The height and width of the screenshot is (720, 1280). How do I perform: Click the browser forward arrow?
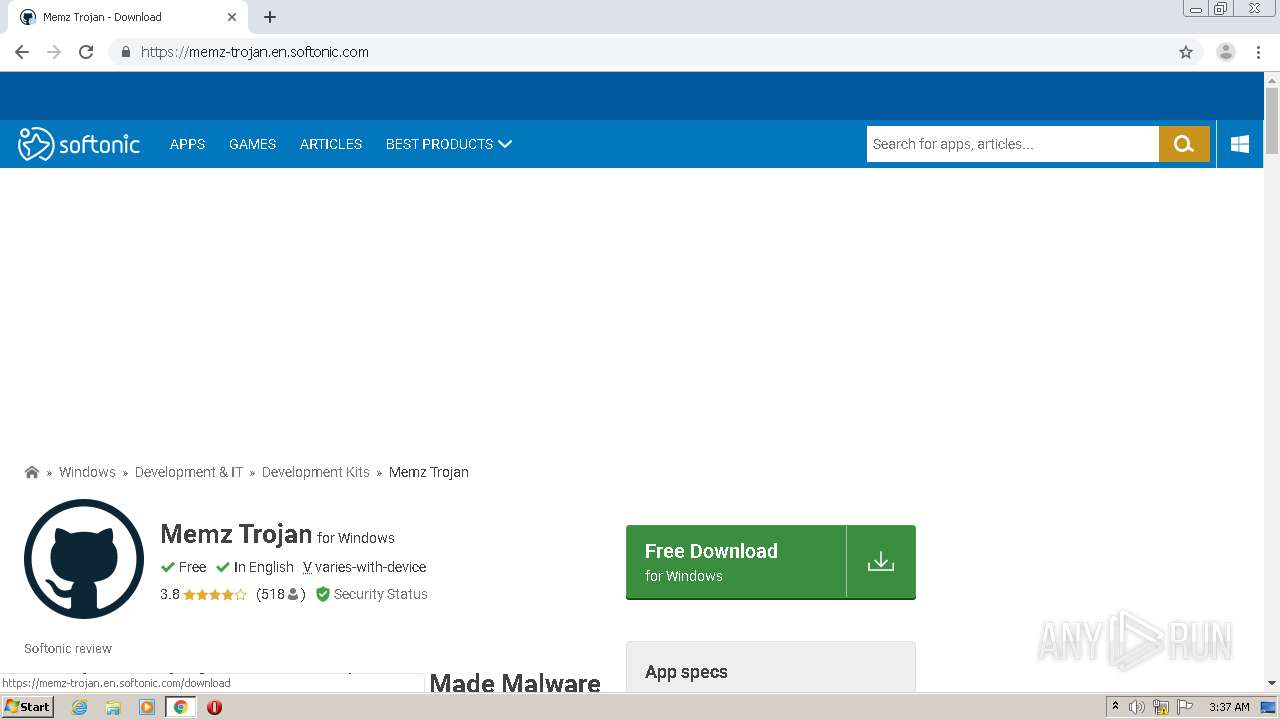tap(54, 52)
